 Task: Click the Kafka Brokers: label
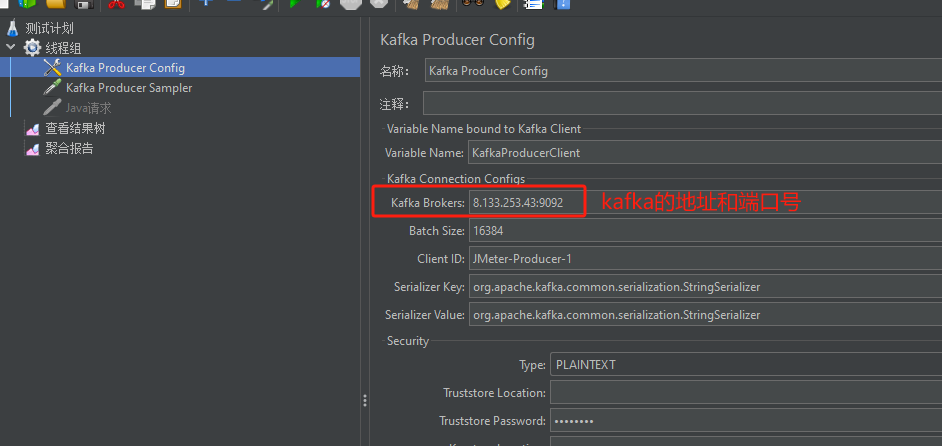428,203
